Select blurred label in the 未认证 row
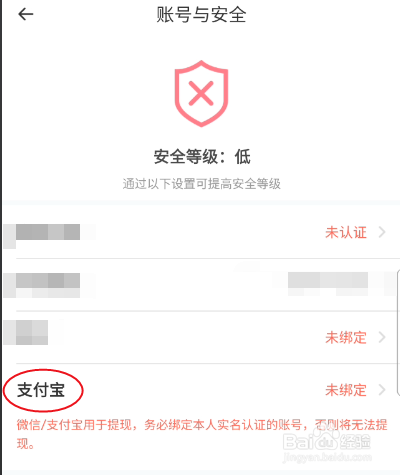The width and height of the screenshot is (400, 475). point(48,232)
